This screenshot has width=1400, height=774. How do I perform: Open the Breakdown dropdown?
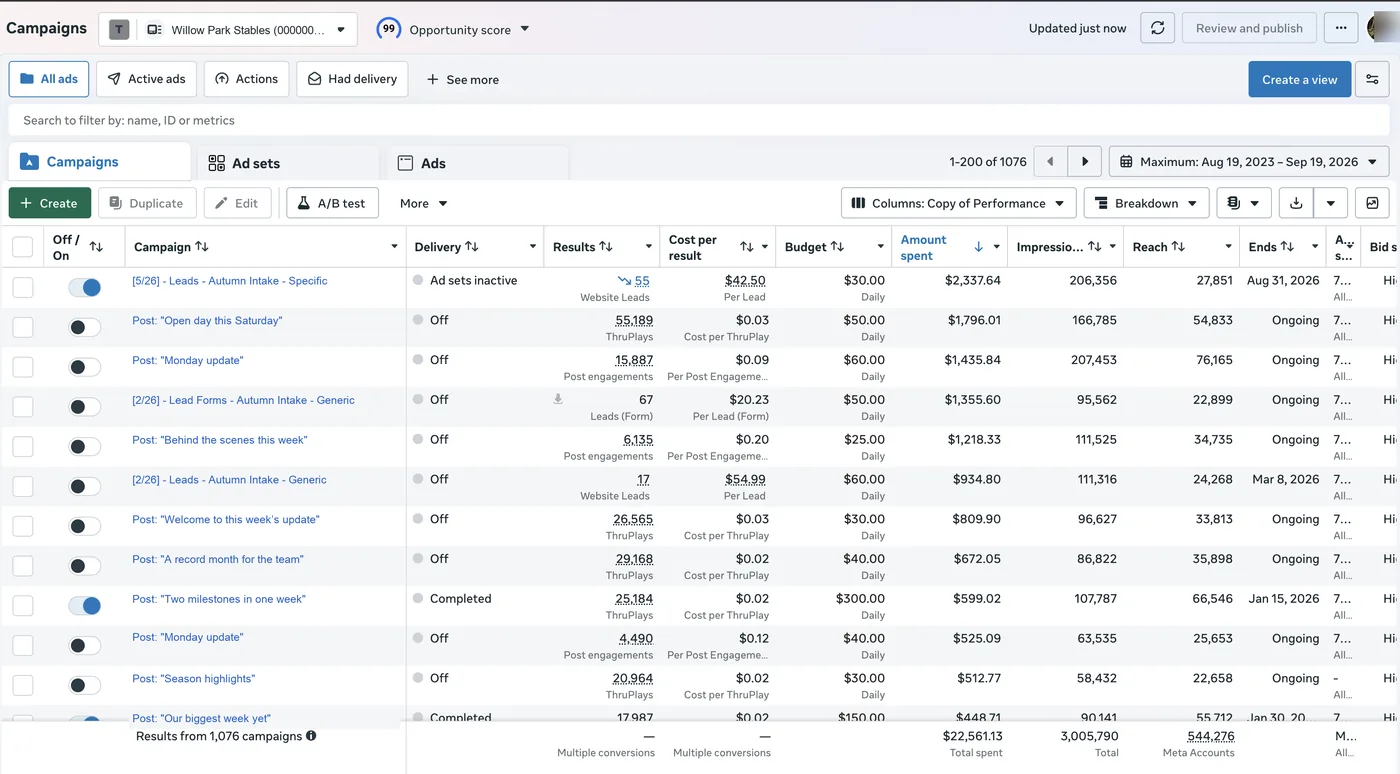pyautogui.click(x=1146, y=203)
